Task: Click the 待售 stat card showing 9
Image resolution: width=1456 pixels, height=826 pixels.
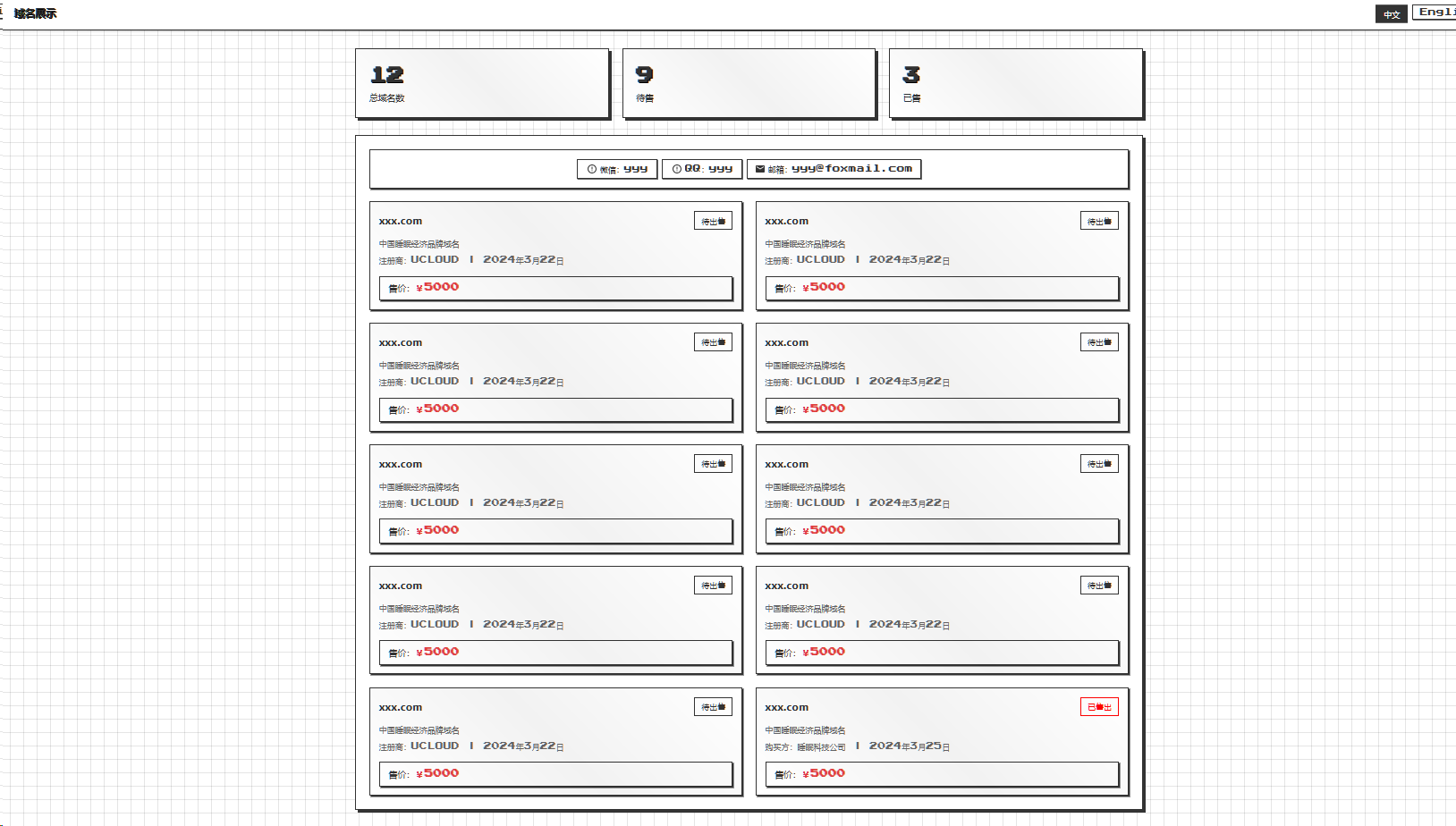Action: (x=749, y=83)
